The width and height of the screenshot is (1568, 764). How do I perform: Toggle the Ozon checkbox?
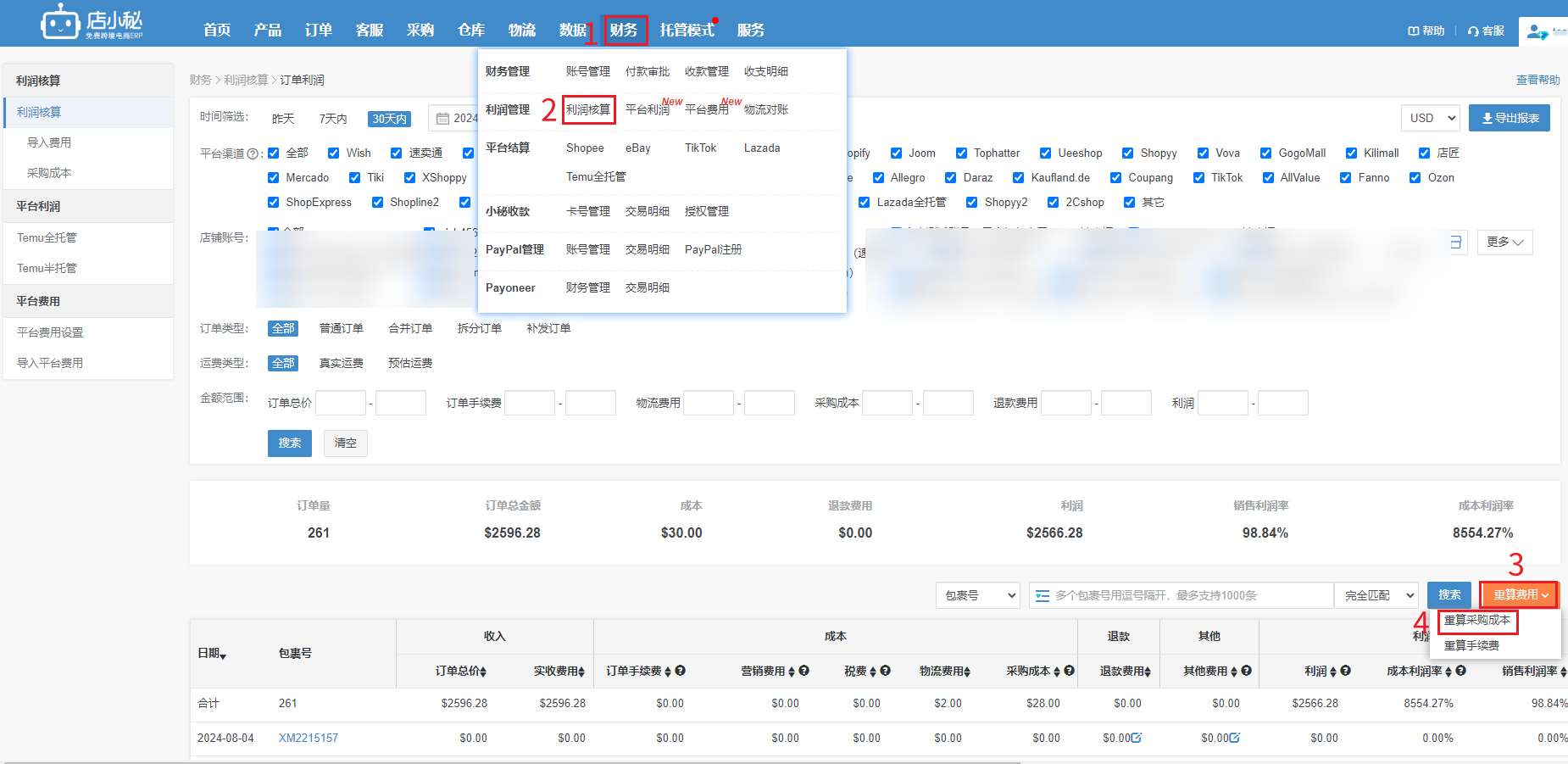tap(1415, 178)
